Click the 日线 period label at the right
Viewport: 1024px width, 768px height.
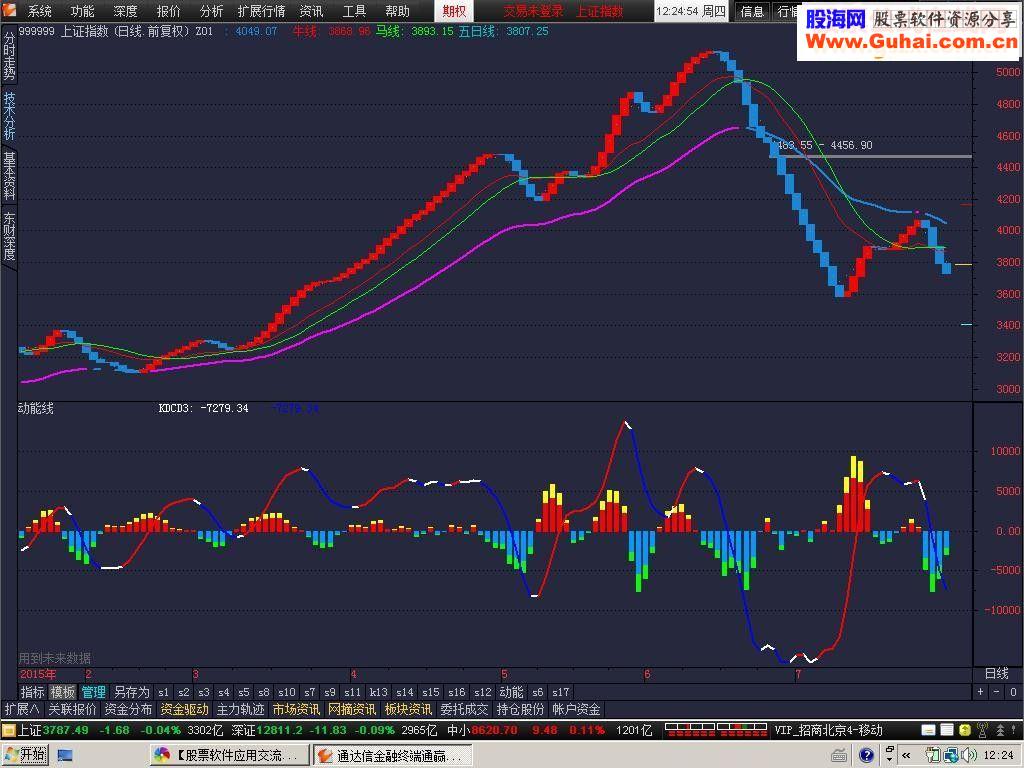click(x=997, y=673)
